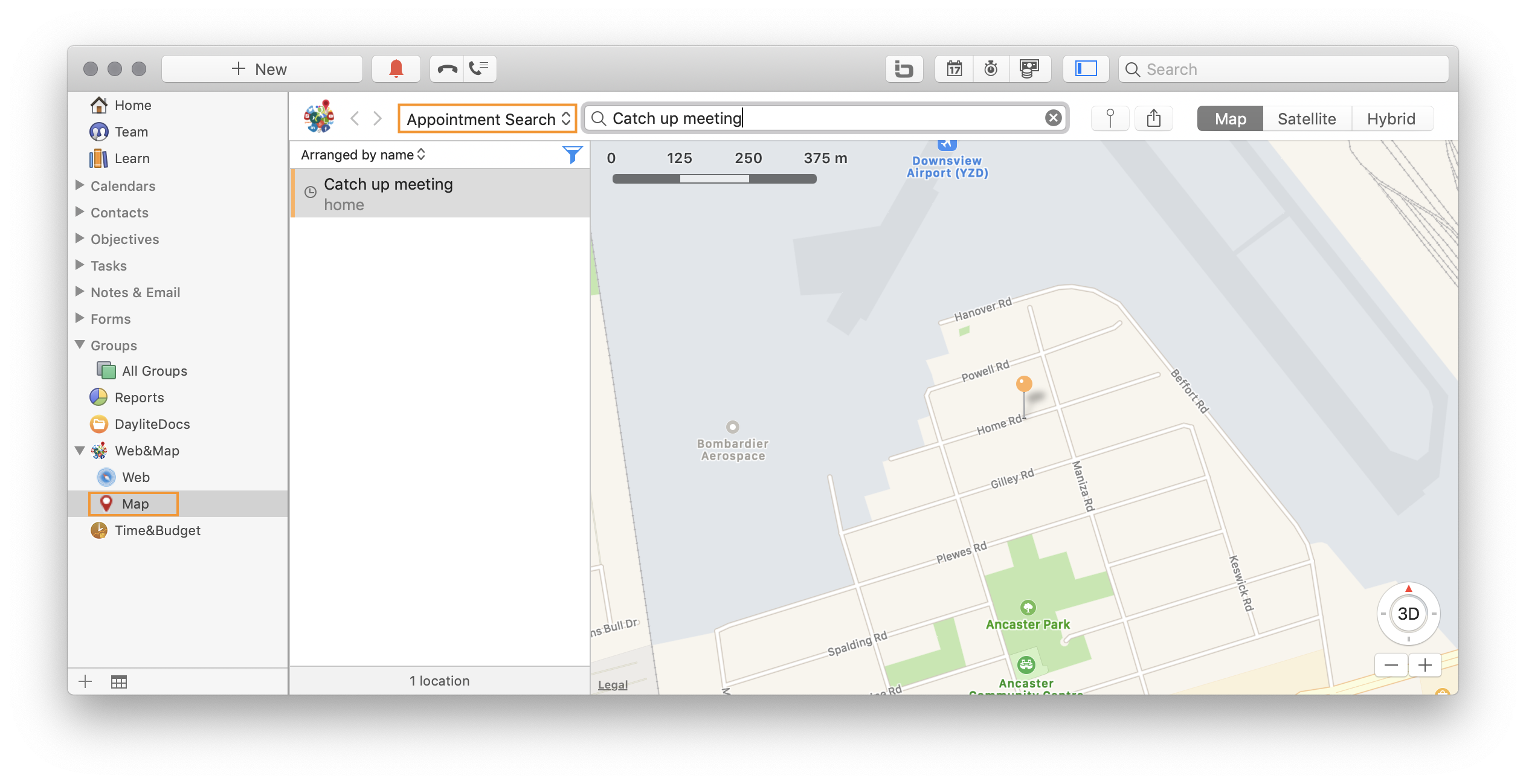
Task: Go forward with the right chevron
Action: click(378, 118)
